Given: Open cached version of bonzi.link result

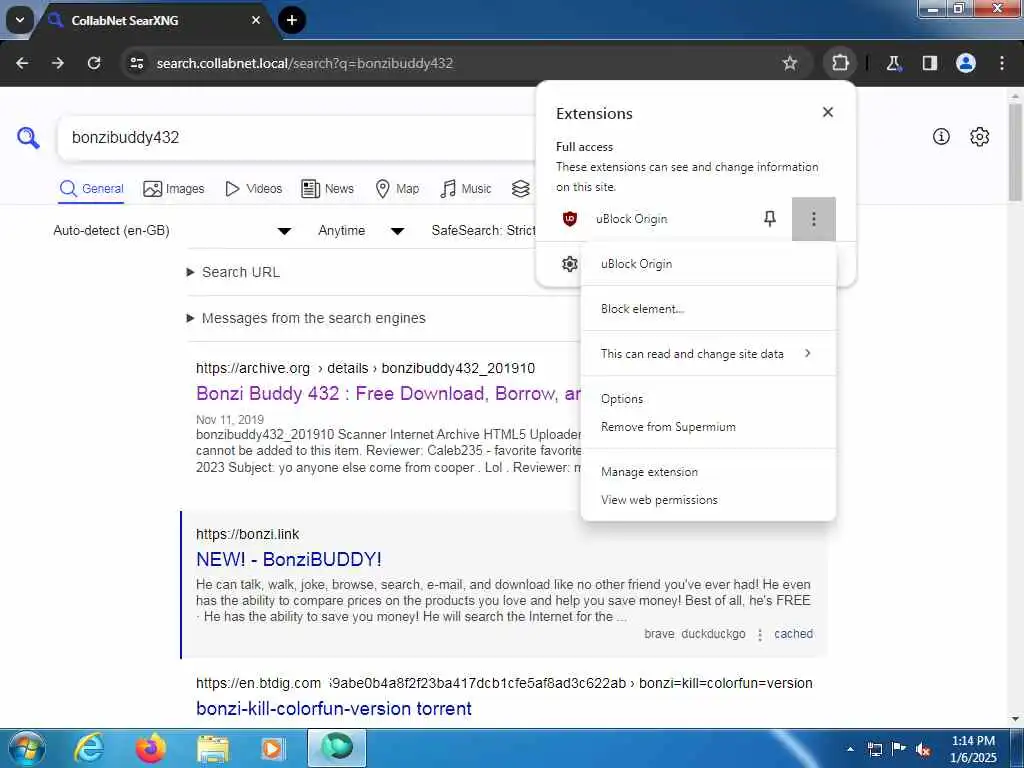Looking at the screenshot, I should pos(793,633).
